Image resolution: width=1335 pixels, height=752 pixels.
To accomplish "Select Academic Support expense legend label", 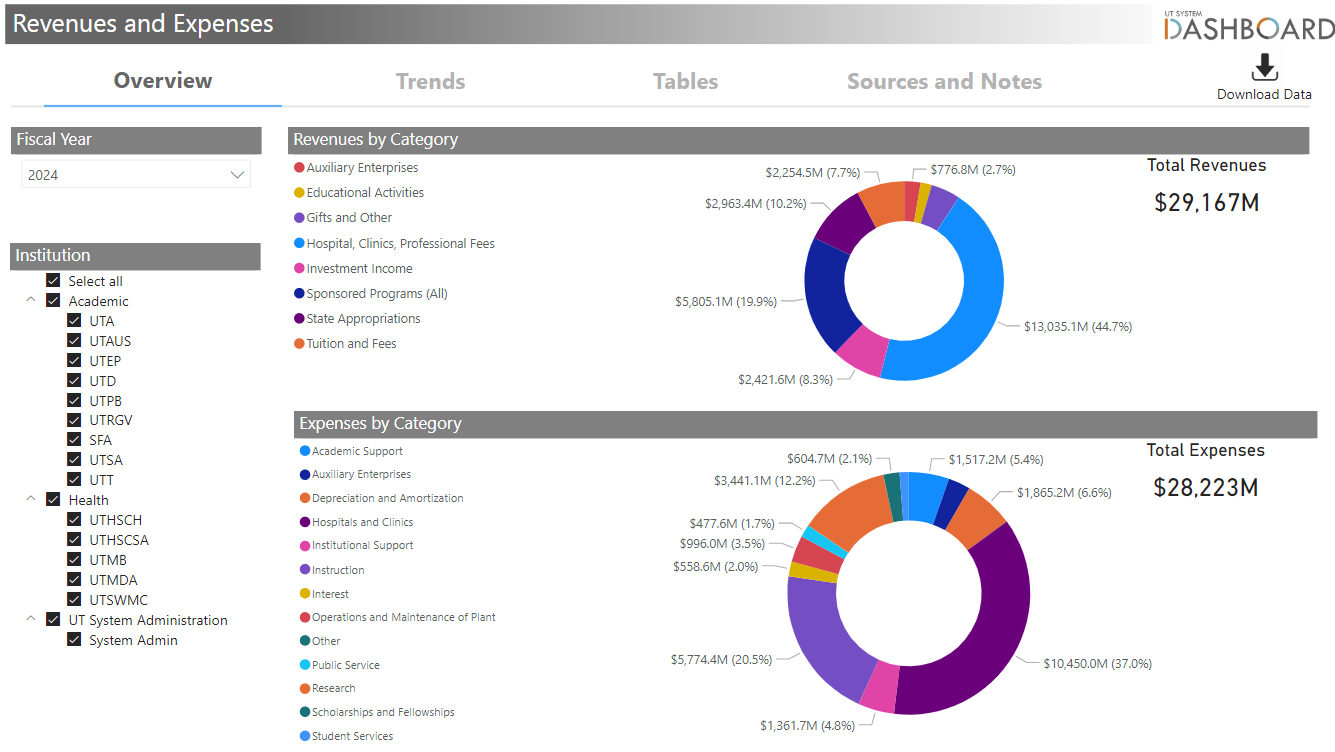I will click(x=357, y=451).
